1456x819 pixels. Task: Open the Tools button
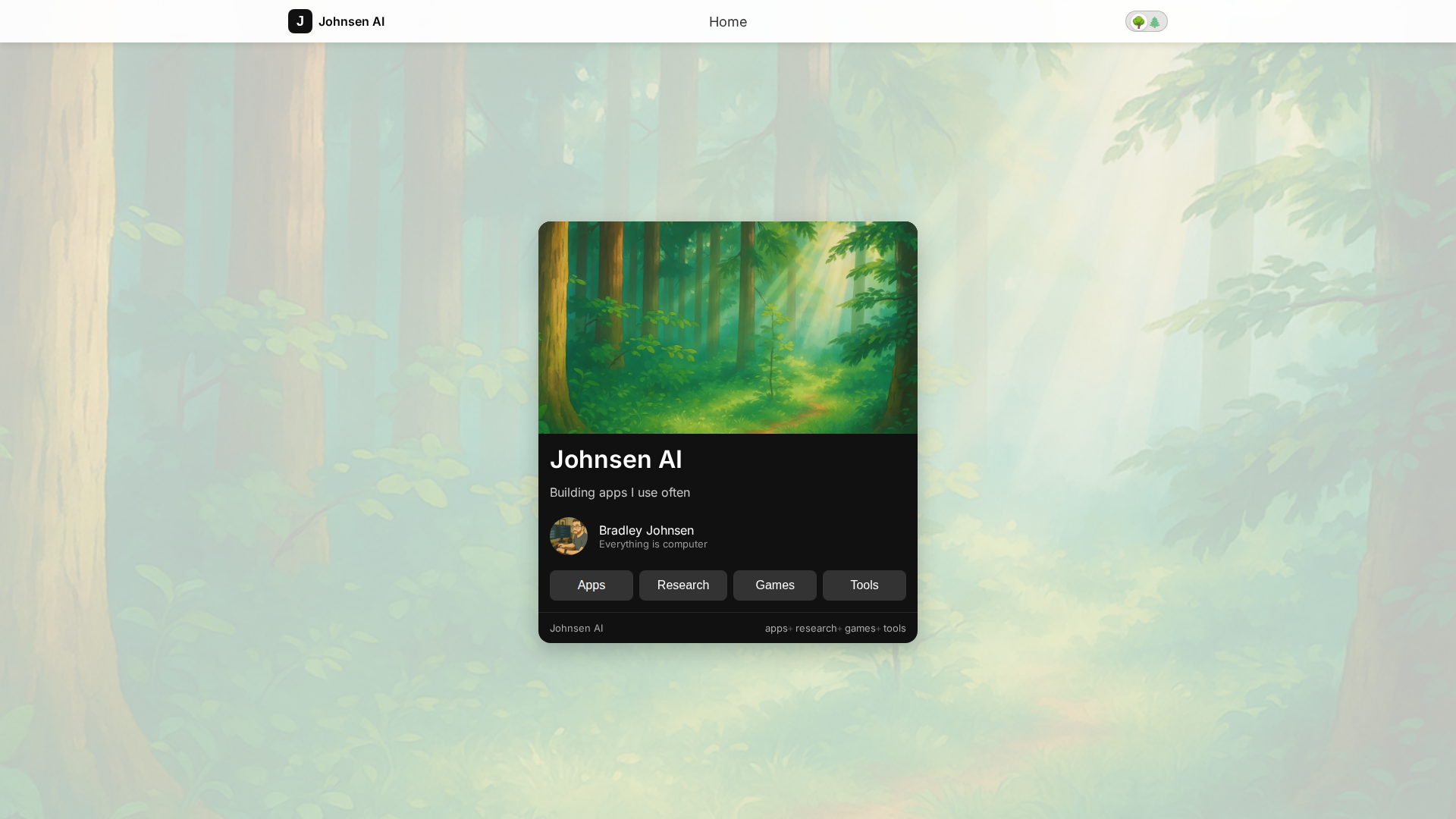(864, 585)
